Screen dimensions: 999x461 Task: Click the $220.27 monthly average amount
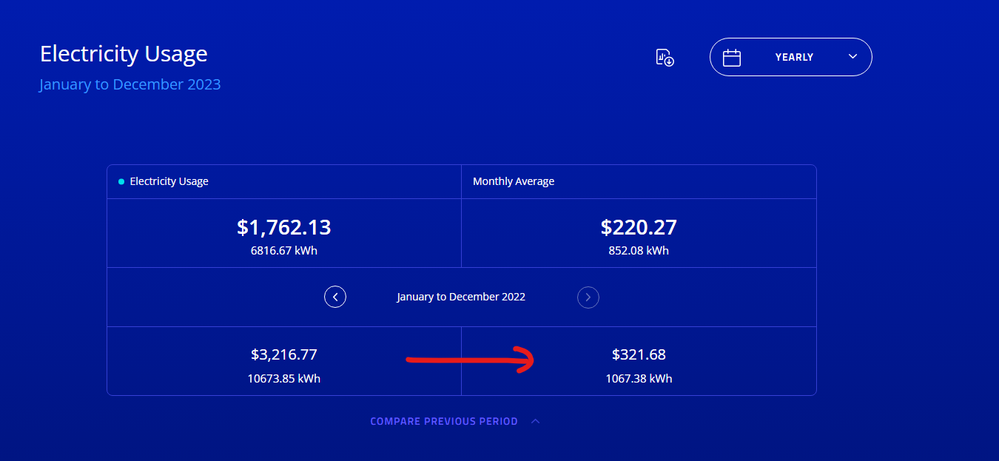tap(638, 228)
